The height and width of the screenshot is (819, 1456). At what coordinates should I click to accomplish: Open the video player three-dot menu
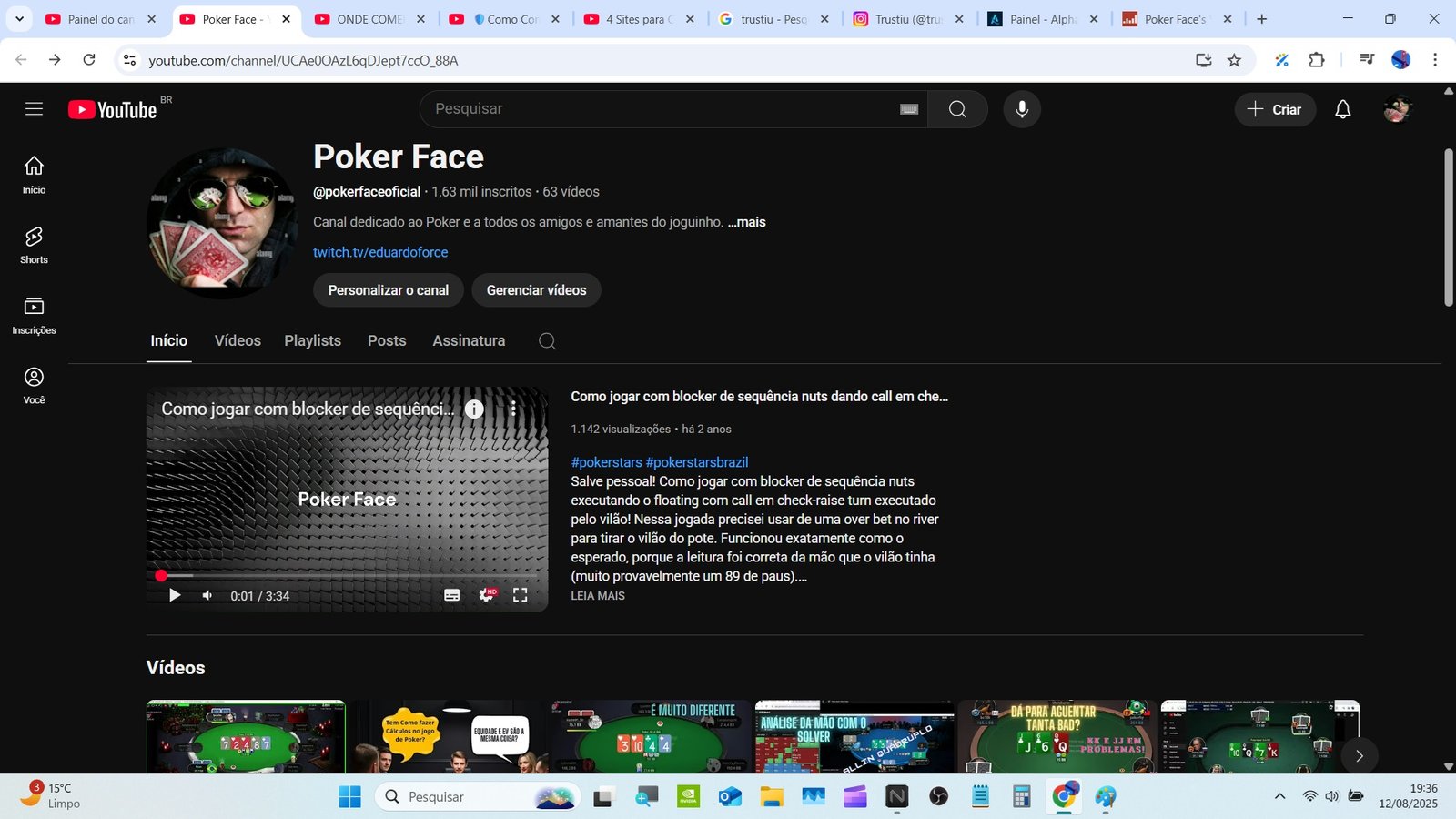point(513,409)
